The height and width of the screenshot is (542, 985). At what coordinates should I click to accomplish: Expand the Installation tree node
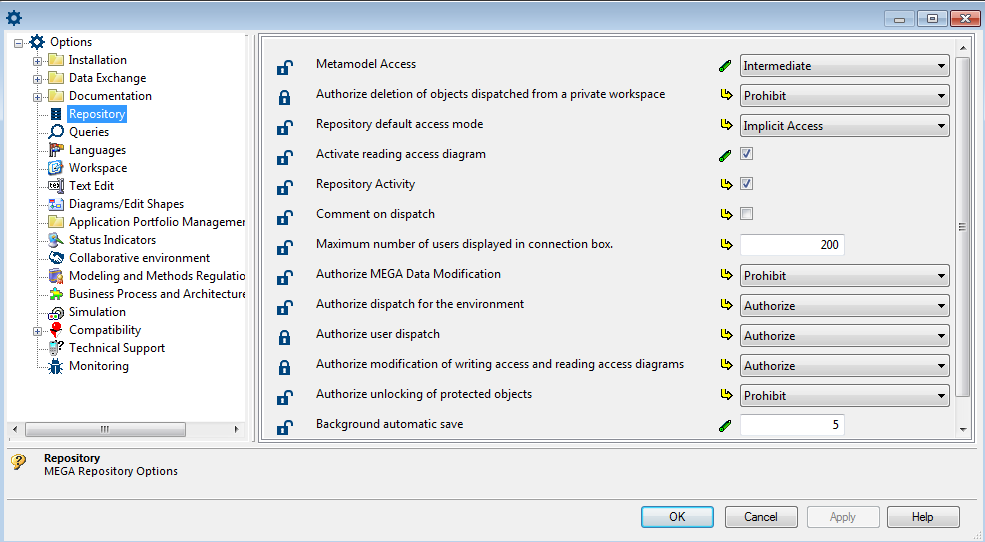38,60
